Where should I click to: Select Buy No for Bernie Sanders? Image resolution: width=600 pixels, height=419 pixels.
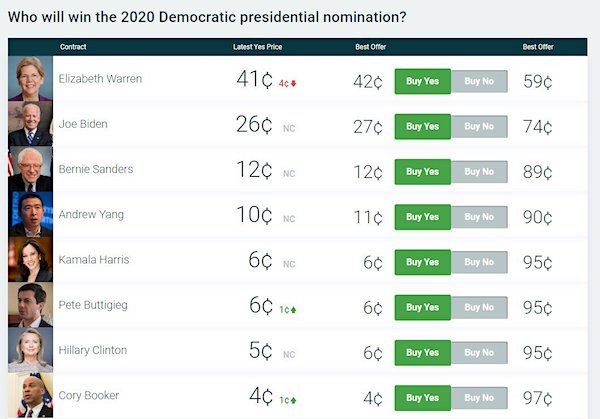click(x=479, y=172)
